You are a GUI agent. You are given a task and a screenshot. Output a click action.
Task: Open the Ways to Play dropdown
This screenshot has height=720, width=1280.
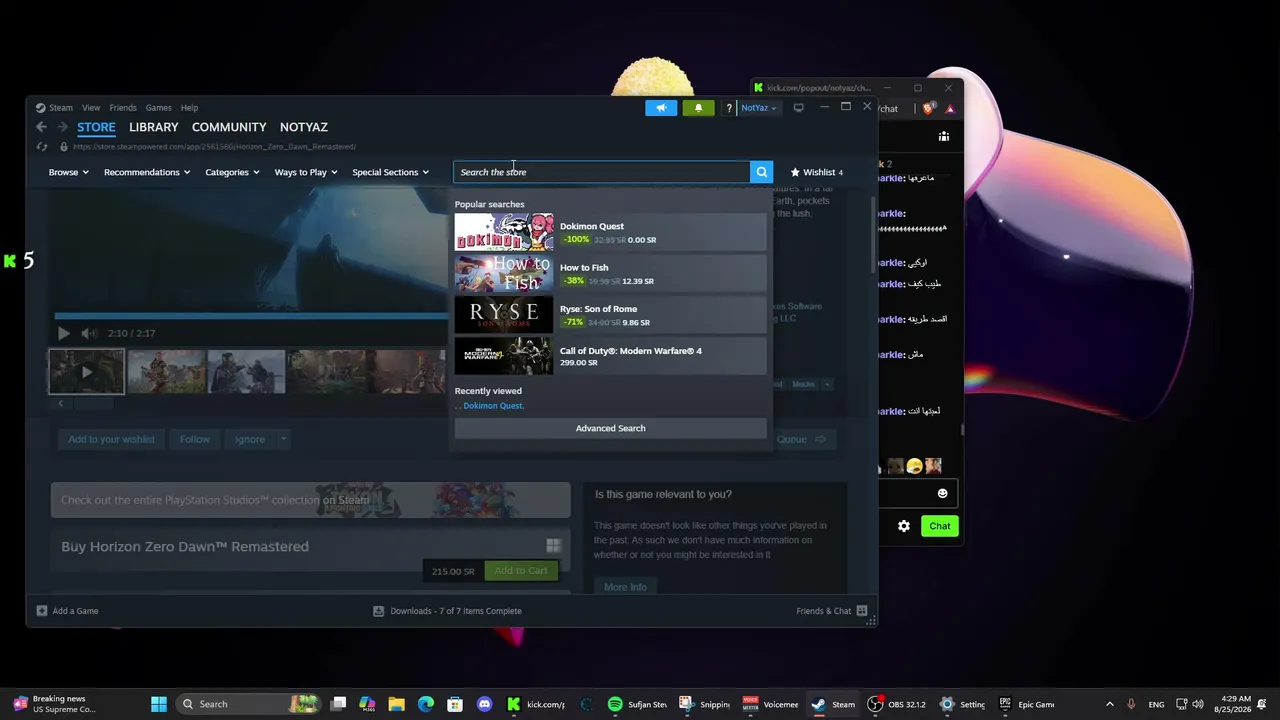306,172
